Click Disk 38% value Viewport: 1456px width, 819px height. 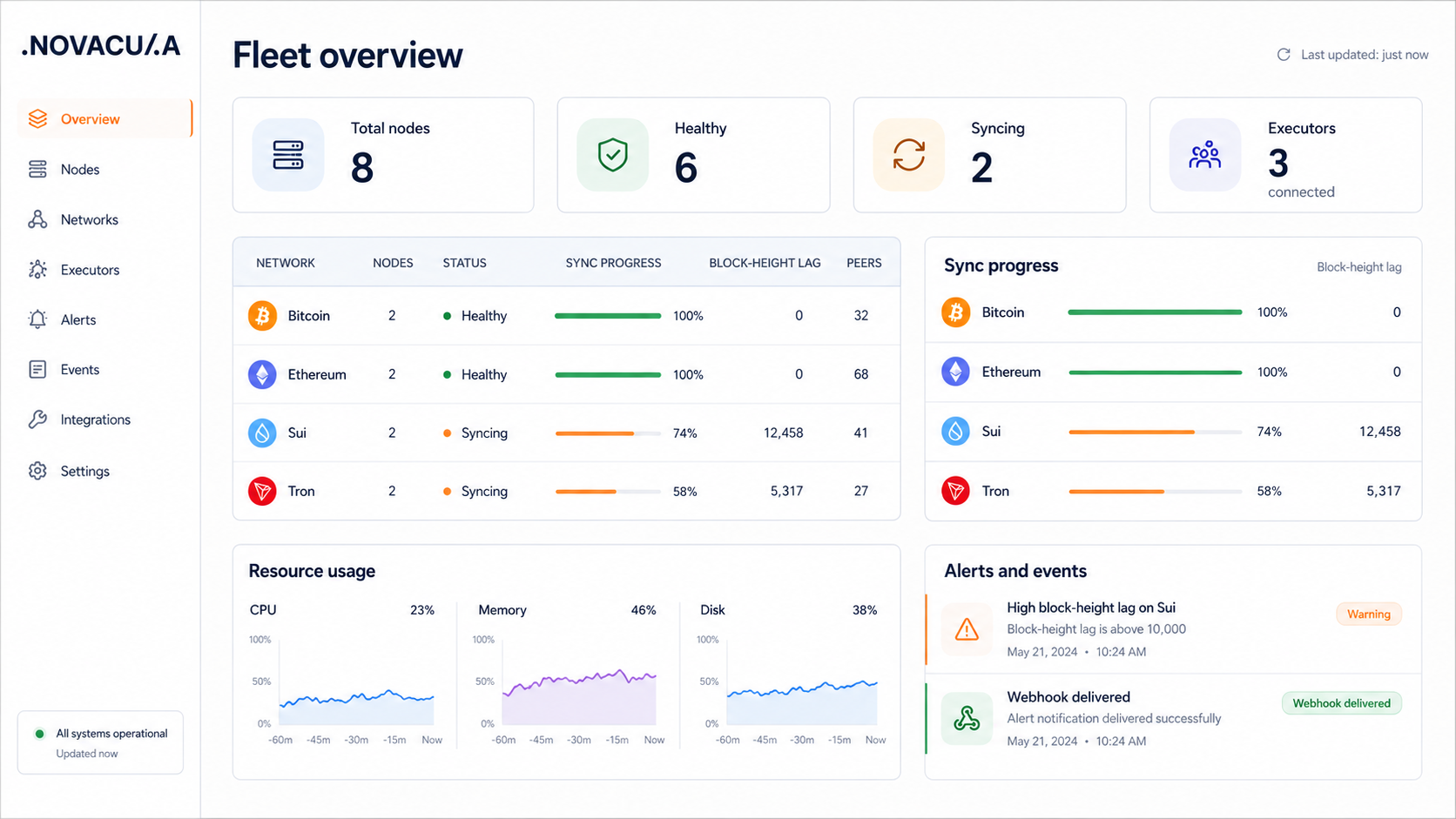click(x=865, y=610)
